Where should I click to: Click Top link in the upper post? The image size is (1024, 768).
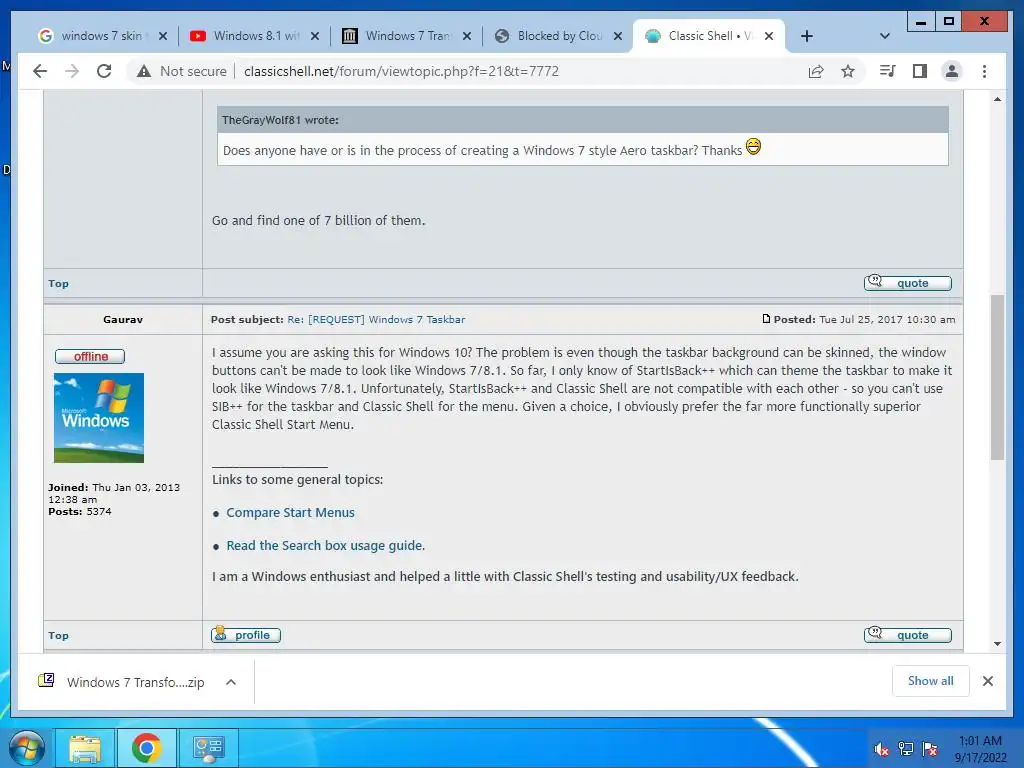(58, 283)
